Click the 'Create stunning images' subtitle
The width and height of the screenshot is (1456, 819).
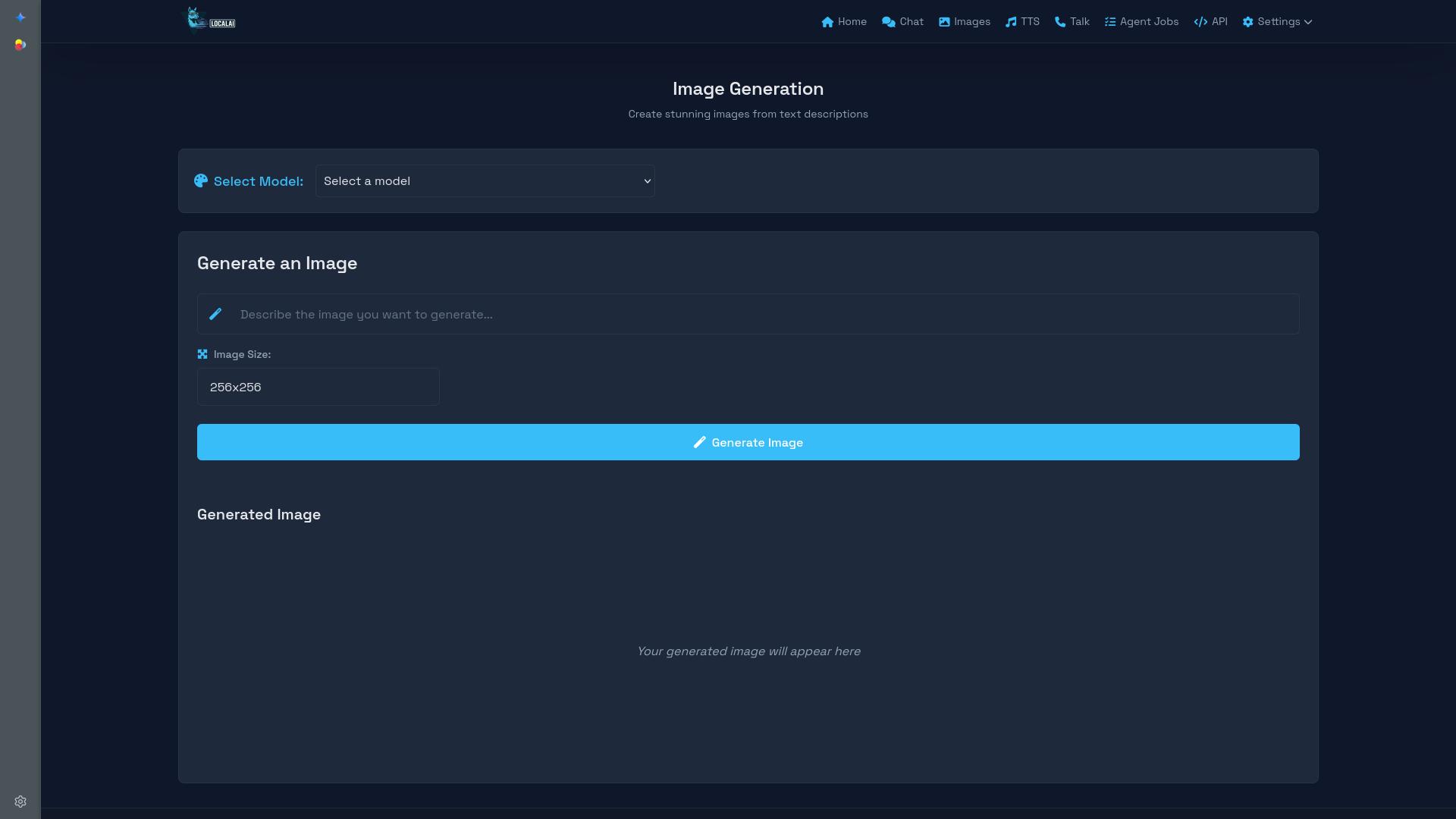click(748, 114)
